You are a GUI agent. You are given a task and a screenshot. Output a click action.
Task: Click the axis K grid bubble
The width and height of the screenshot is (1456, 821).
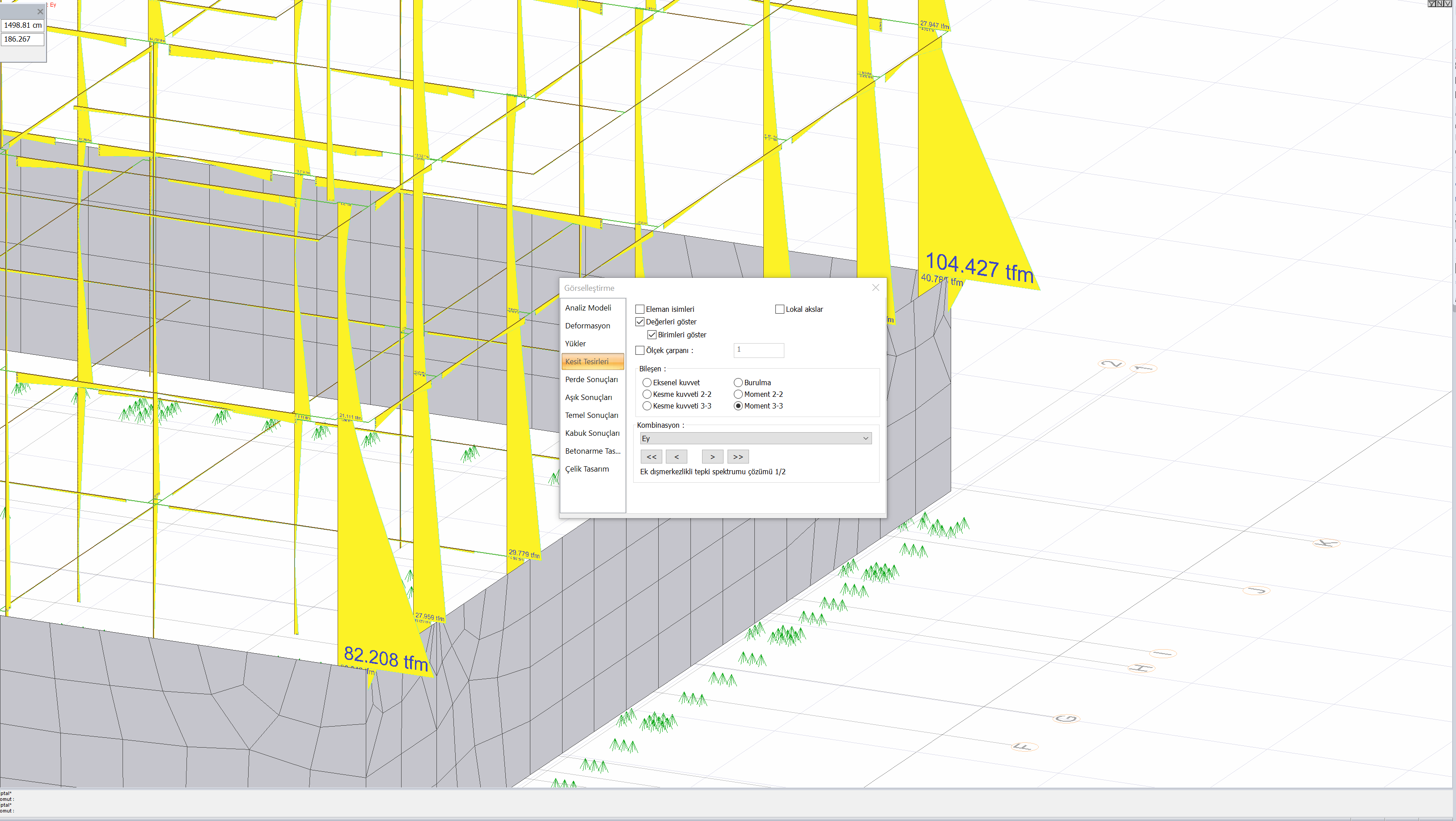(1326, 543)
